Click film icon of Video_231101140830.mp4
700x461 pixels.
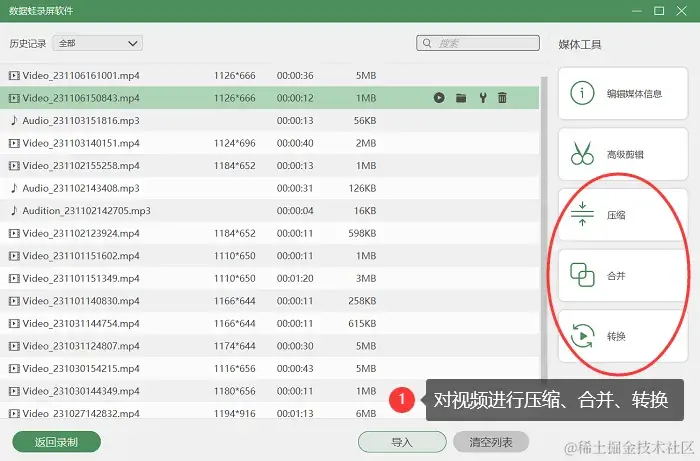(14, 301)
